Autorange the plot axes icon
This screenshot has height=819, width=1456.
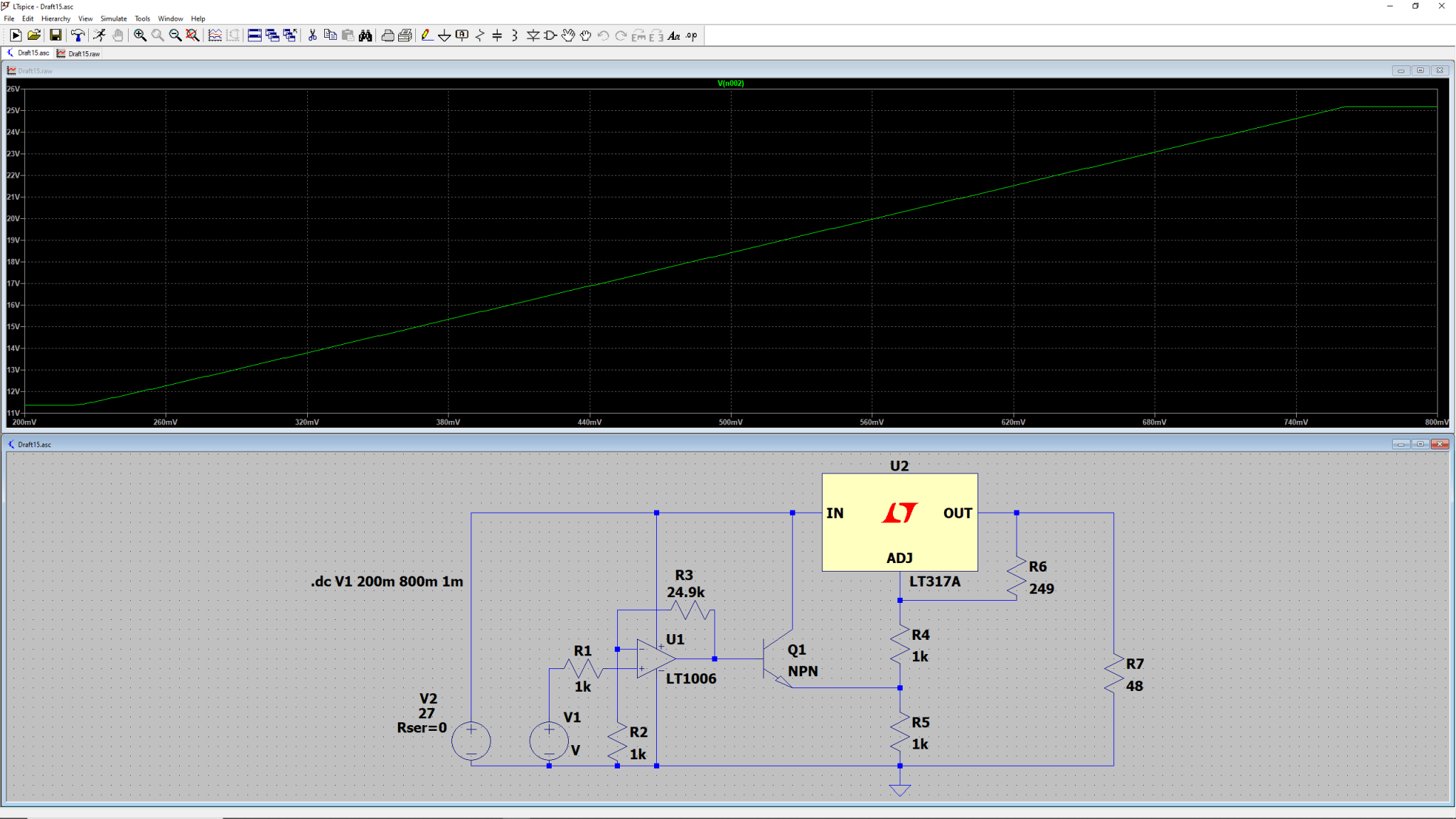[215, 36]
